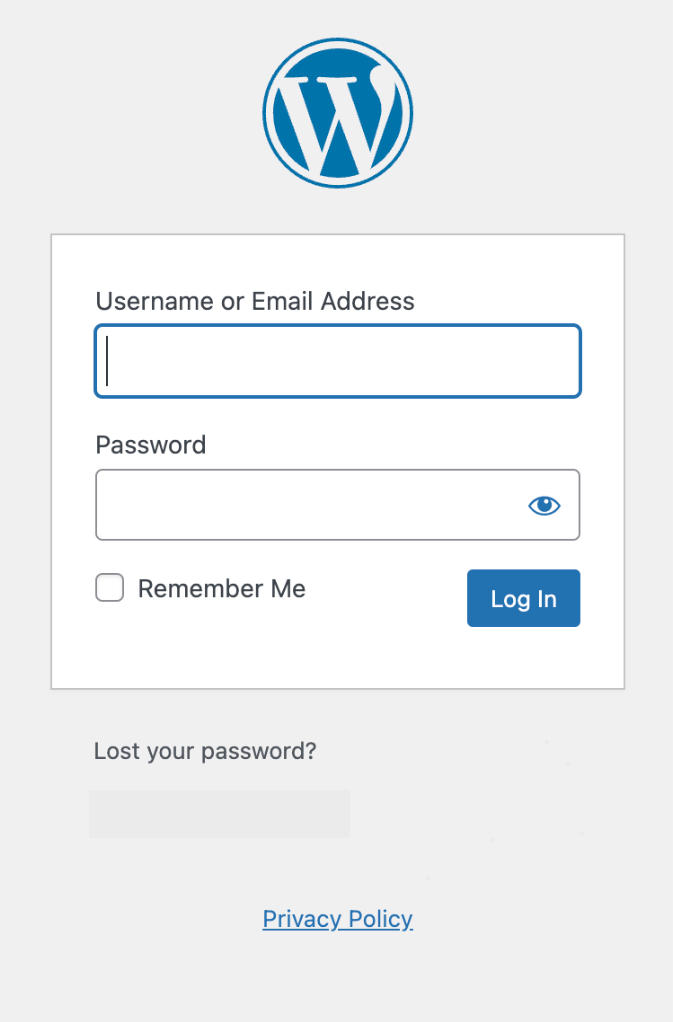Open the Privacy Policy link
The width and height of the screenshot is (674, 1022).
click(337, 919)
